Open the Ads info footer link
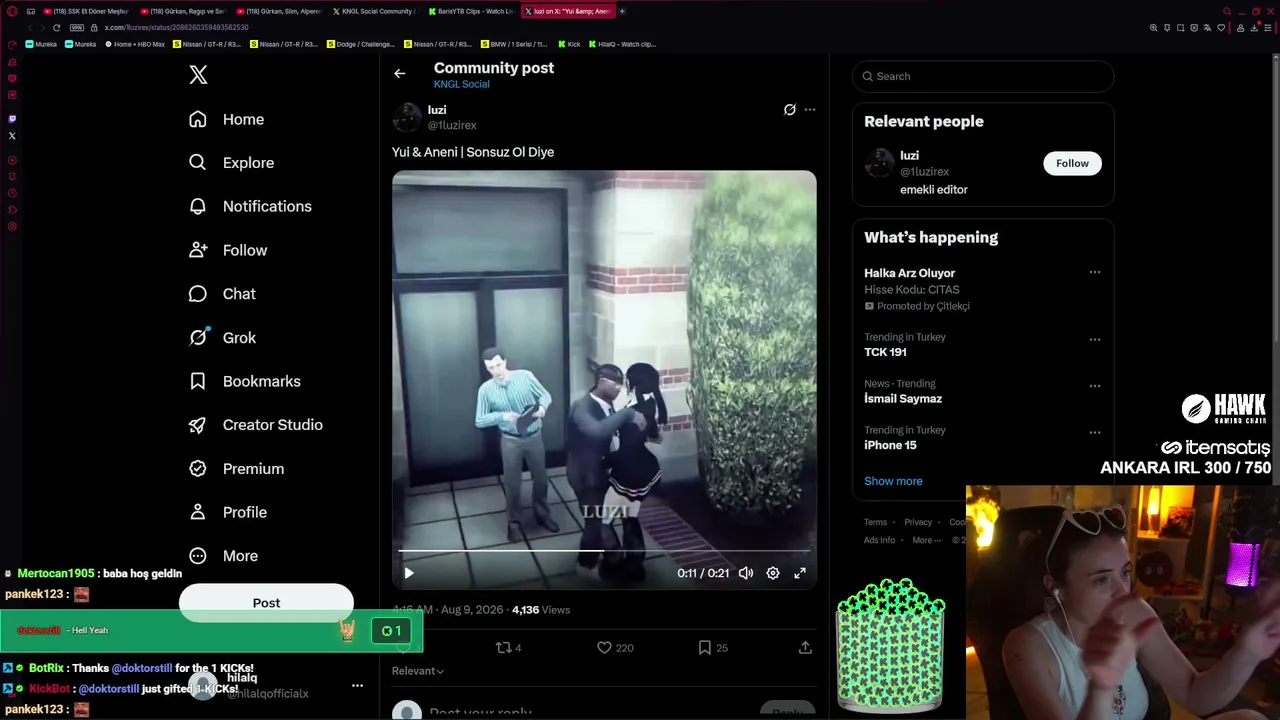Image resolution: width=1280 pixels, height=720 pixels. tap(880, 540)
